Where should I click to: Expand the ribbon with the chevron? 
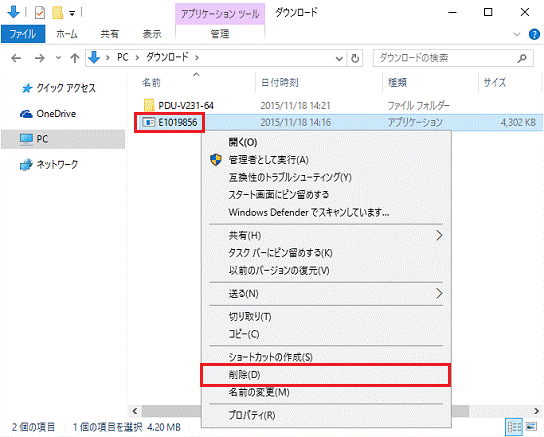click(x=517, y=34)
